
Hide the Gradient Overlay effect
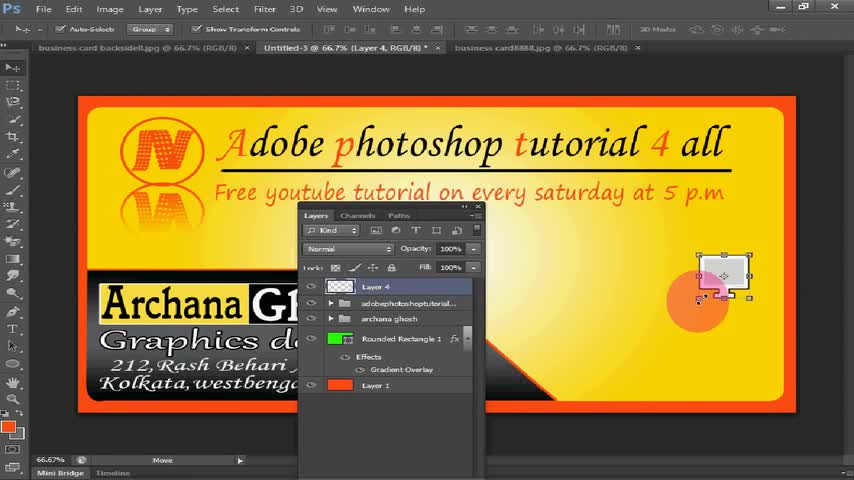click(361, 370)
